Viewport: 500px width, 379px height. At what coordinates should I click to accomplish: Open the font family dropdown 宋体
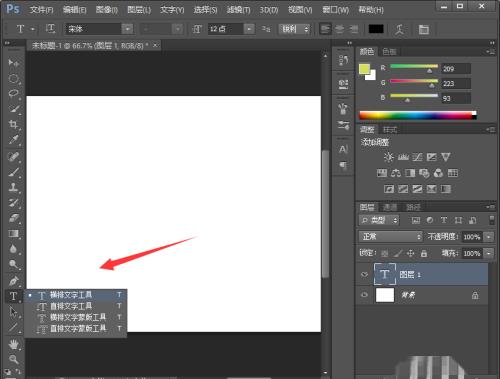click(127, 29)
